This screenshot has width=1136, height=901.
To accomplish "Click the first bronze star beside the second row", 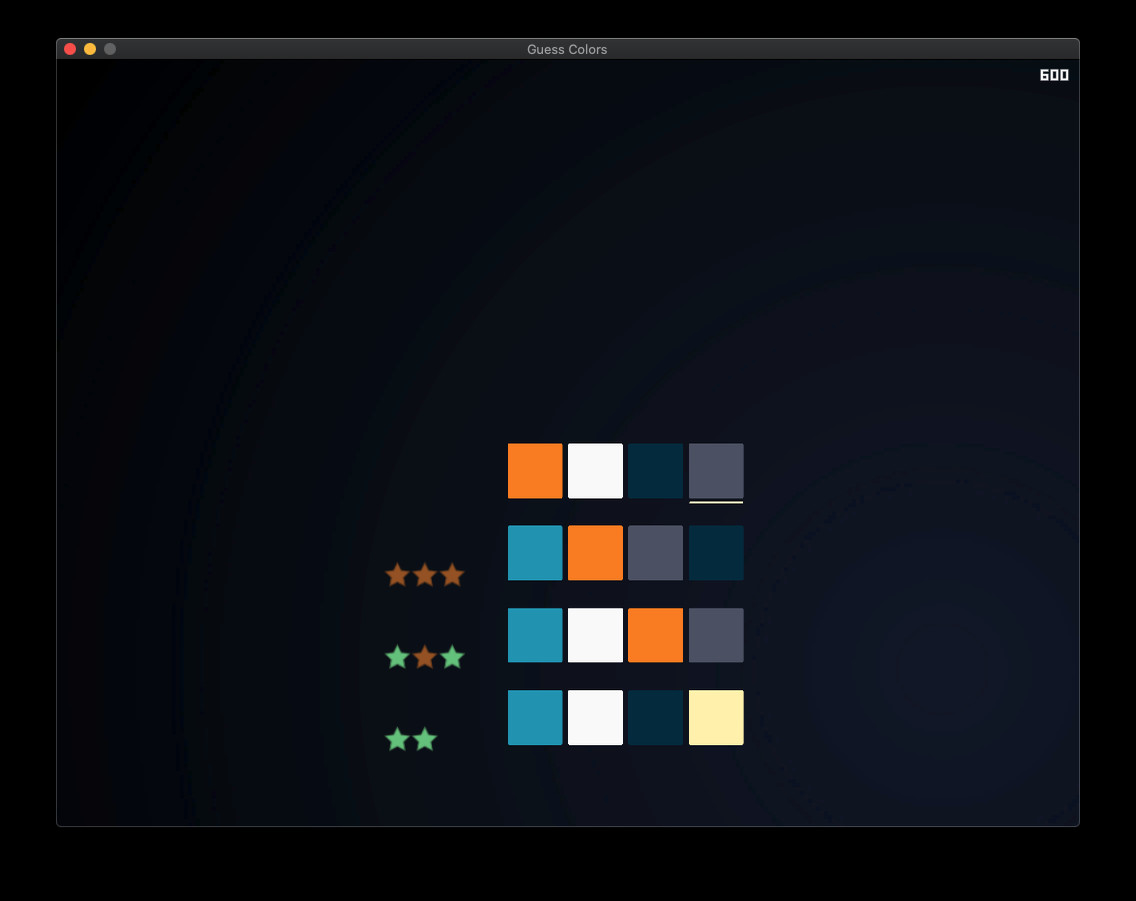I will coord(397,575).
